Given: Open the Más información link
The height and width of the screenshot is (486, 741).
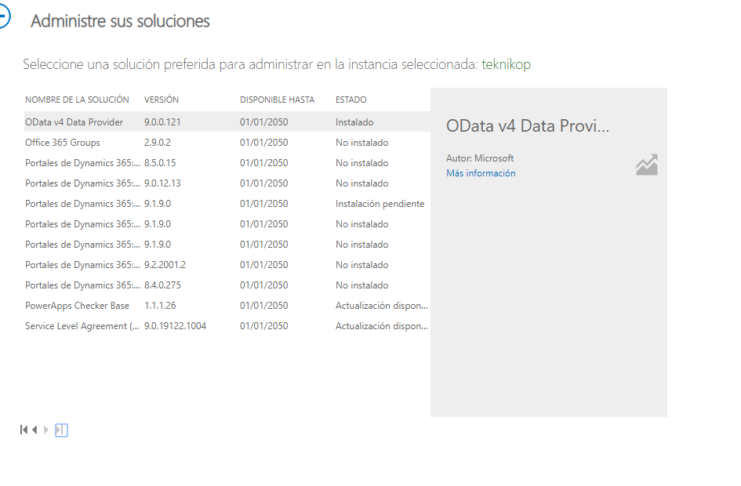Looking at the screenshot, I should click(481, 173).
